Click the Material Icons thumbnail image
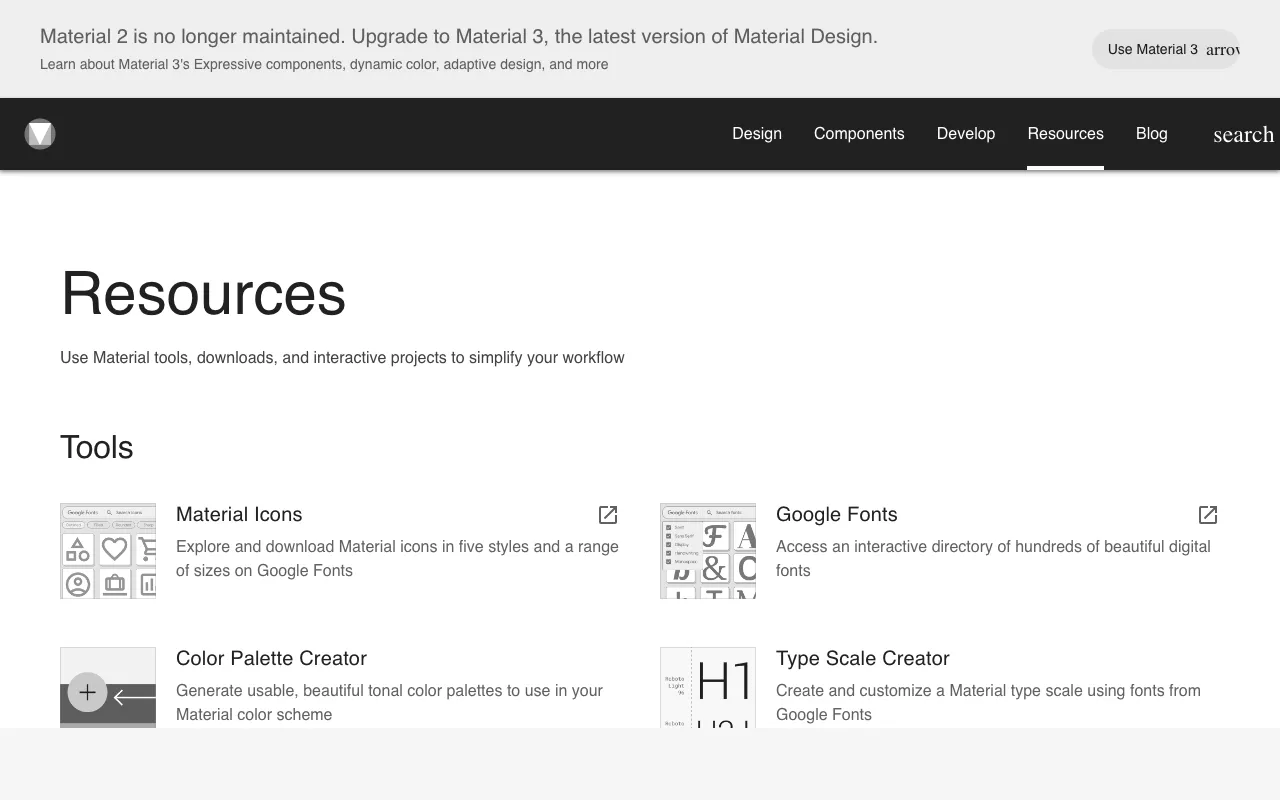 click(x=108, y=551)
